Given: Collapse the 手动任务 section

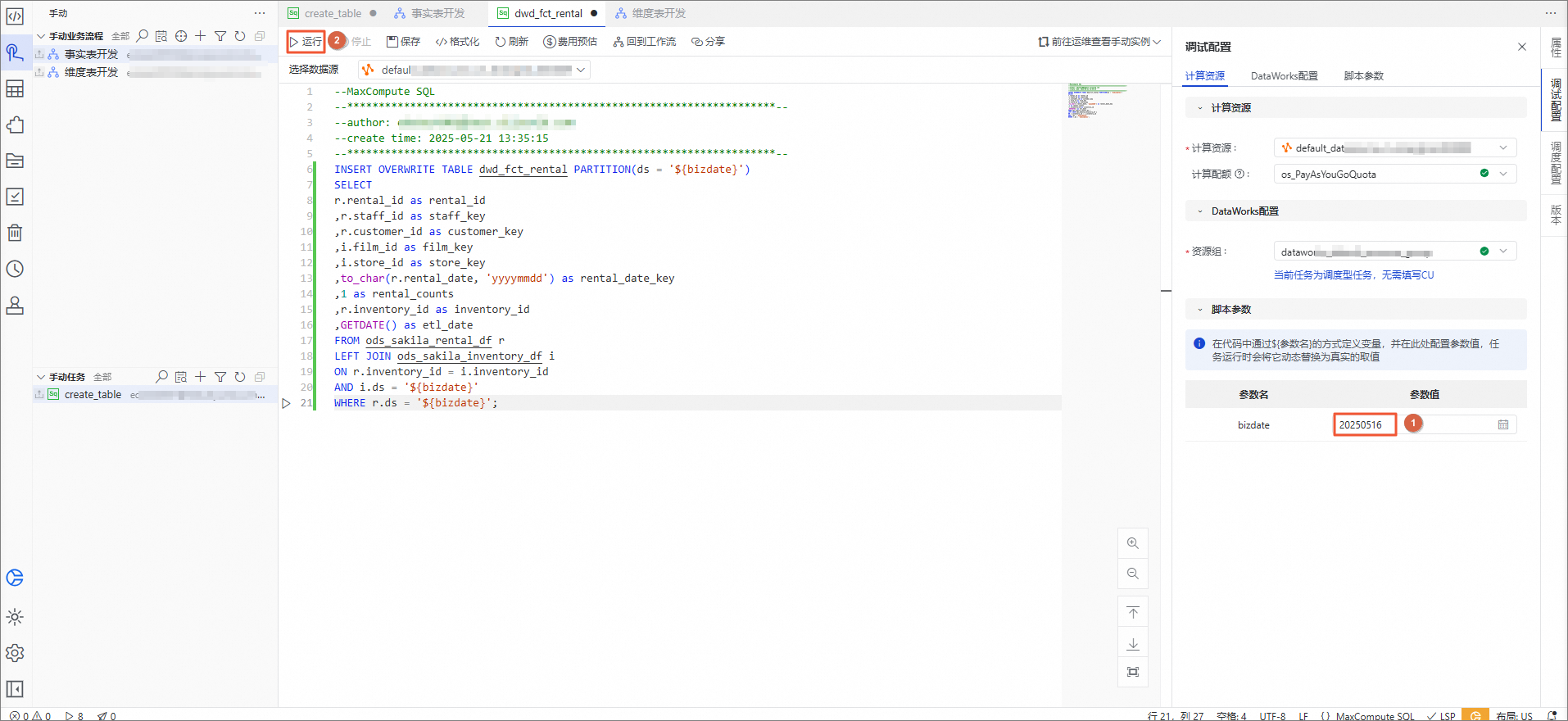Looking at the screenshot, I should coord(40,377).
